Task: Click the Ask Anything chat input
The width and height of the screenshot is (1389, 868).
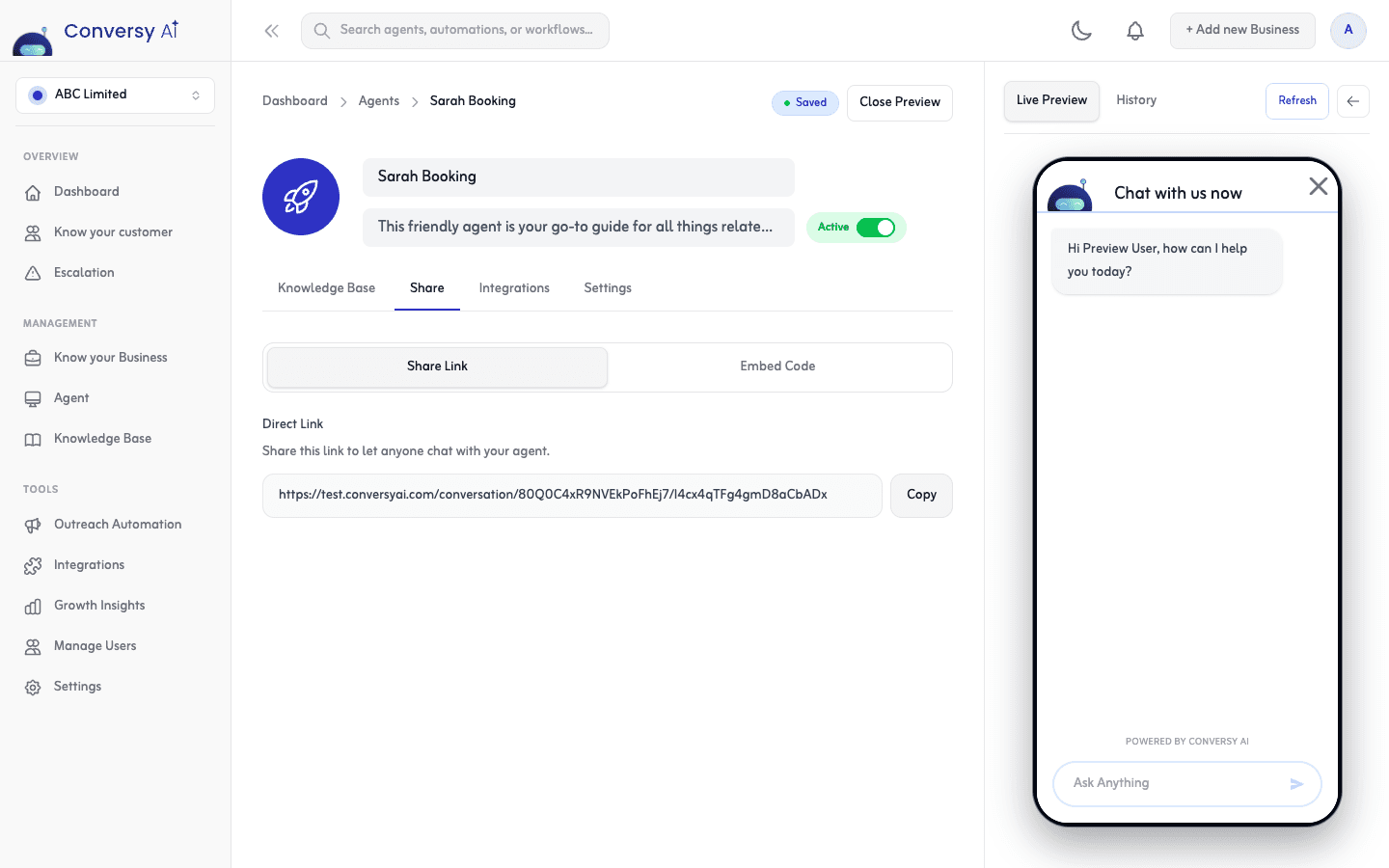Action: [x=1186, y=783]
